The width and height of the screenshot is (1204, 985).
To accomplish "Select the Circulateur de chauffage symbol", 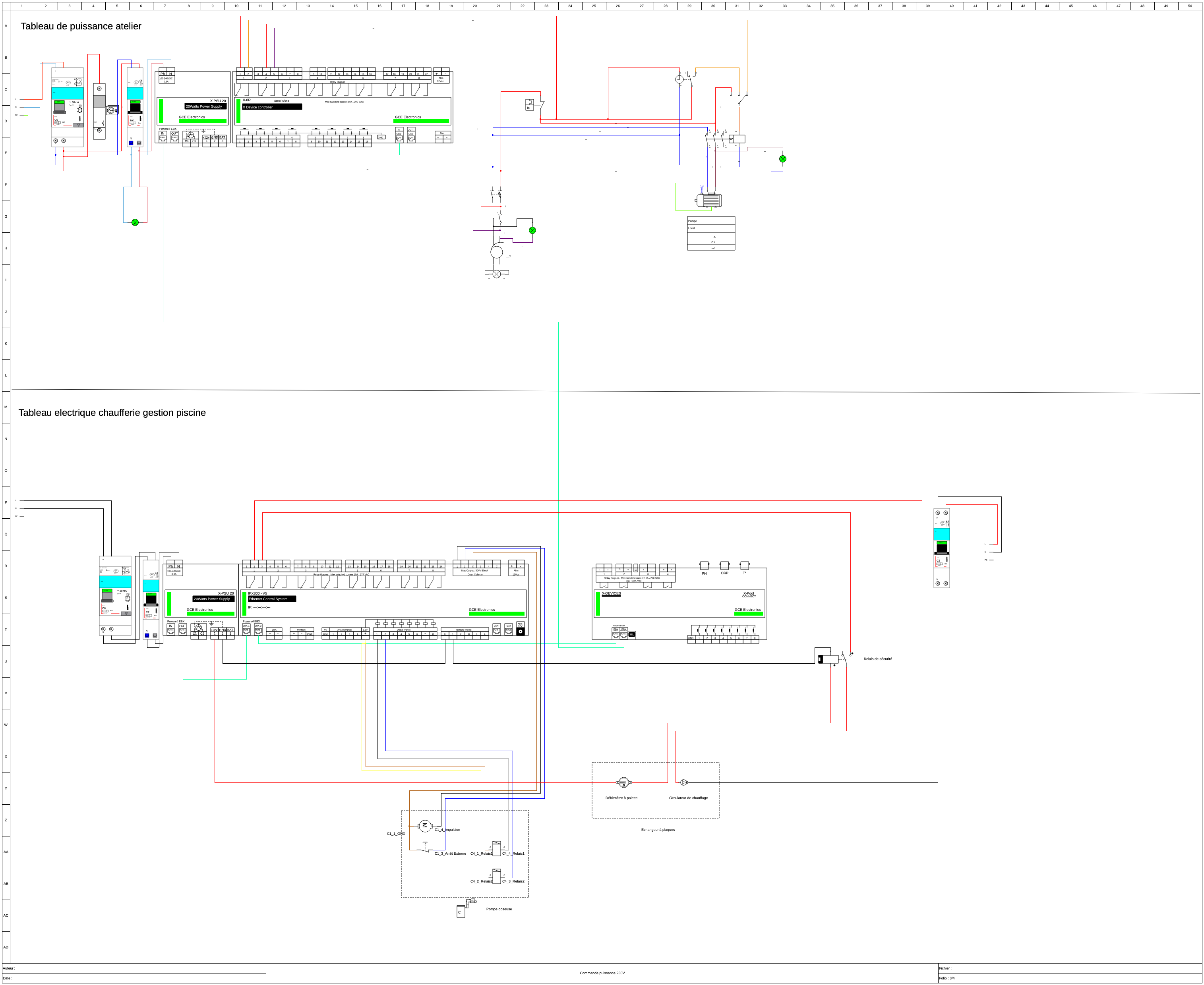I will pyautogui.click(x=684, y=782).
